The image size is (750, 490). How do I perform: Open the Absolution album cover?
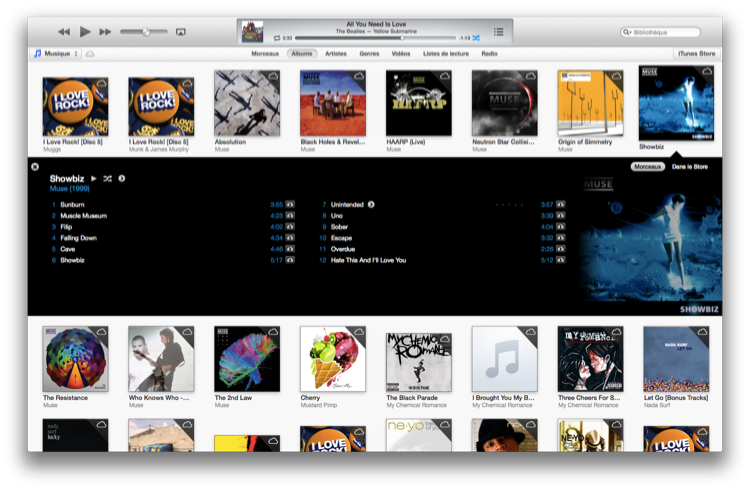247,103
